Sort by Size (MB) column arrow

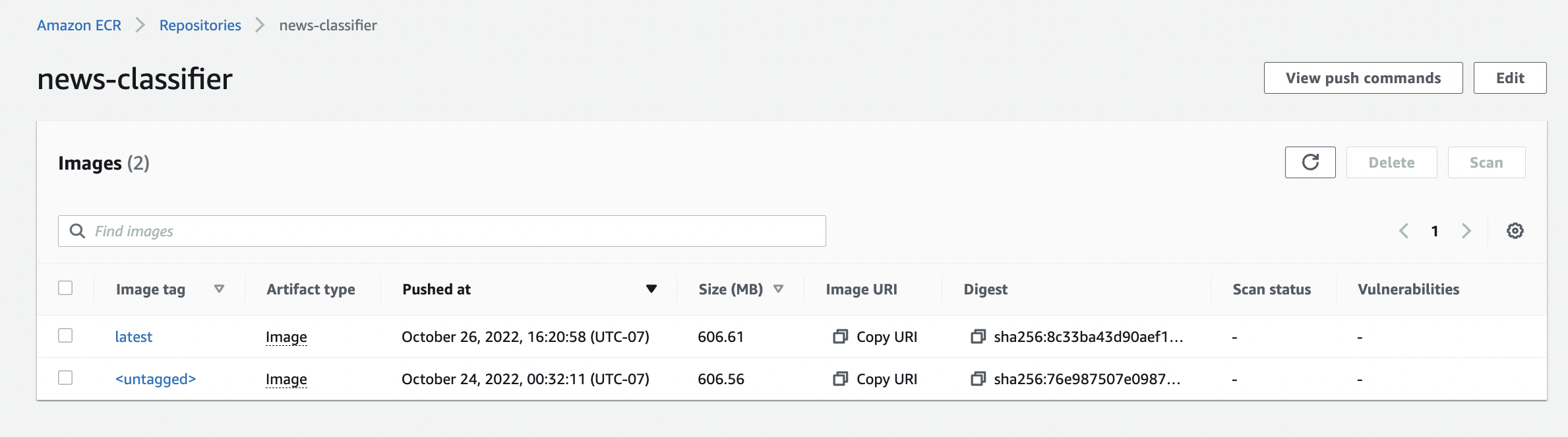pos(778,289)
